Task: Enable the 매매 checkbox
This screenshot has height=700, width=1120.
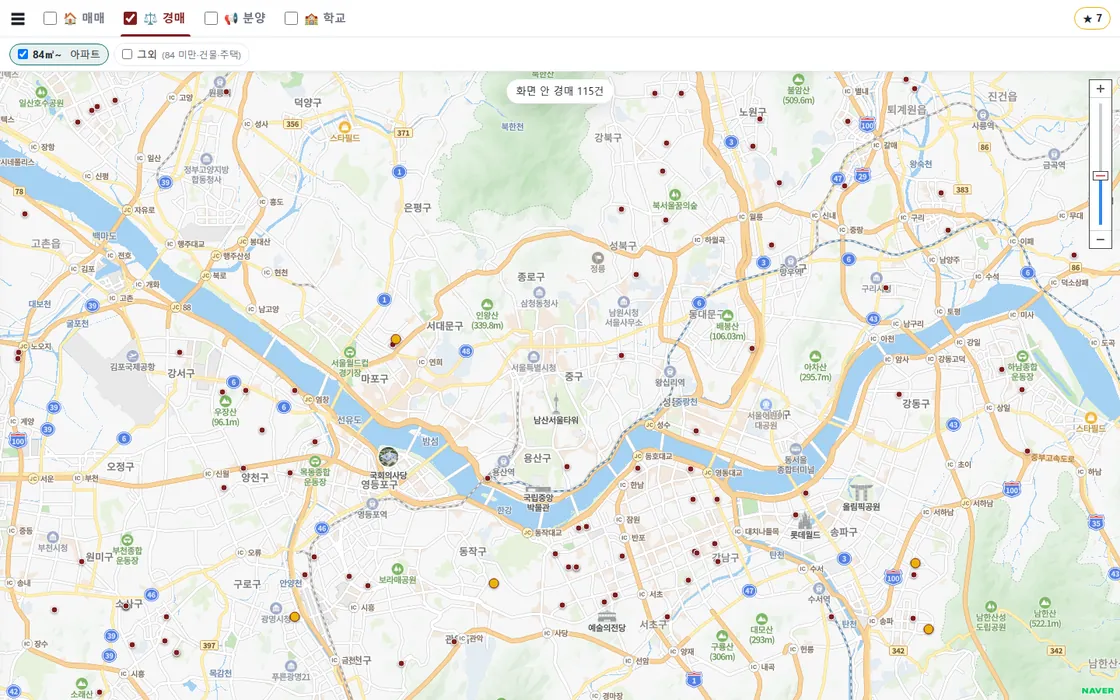Action: (50, 19)
